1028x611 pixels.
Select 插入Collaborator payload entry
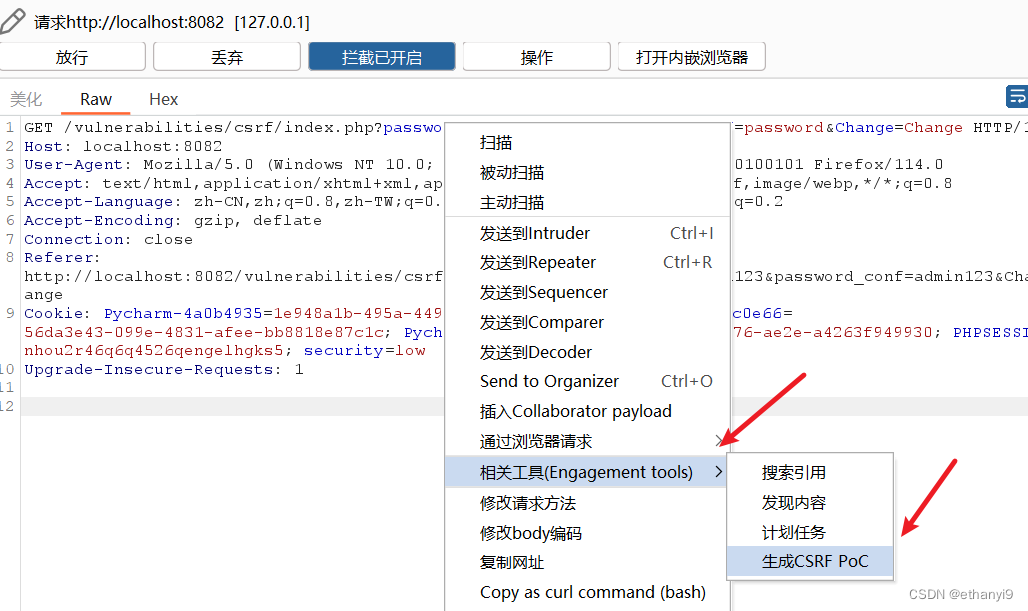point(587,411)
